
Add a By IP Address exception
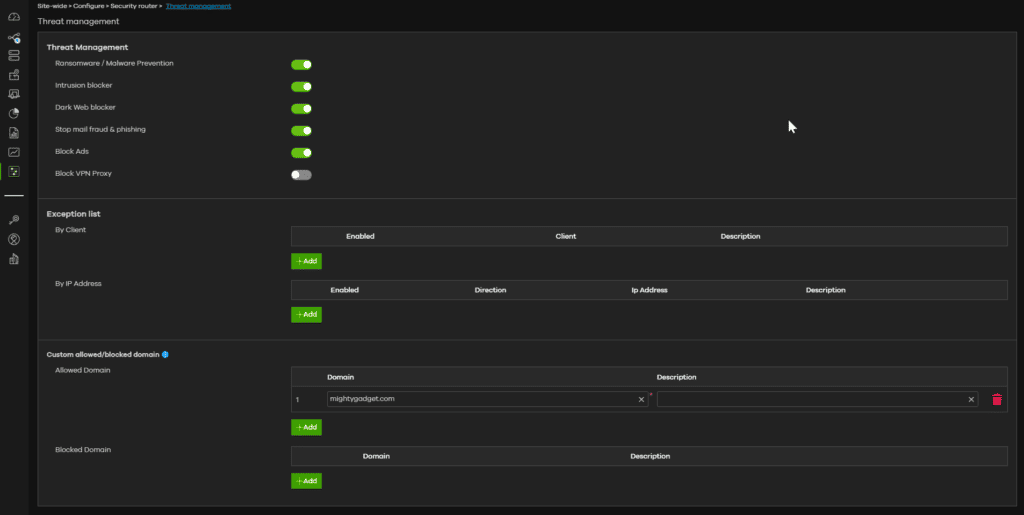[306, 314]
